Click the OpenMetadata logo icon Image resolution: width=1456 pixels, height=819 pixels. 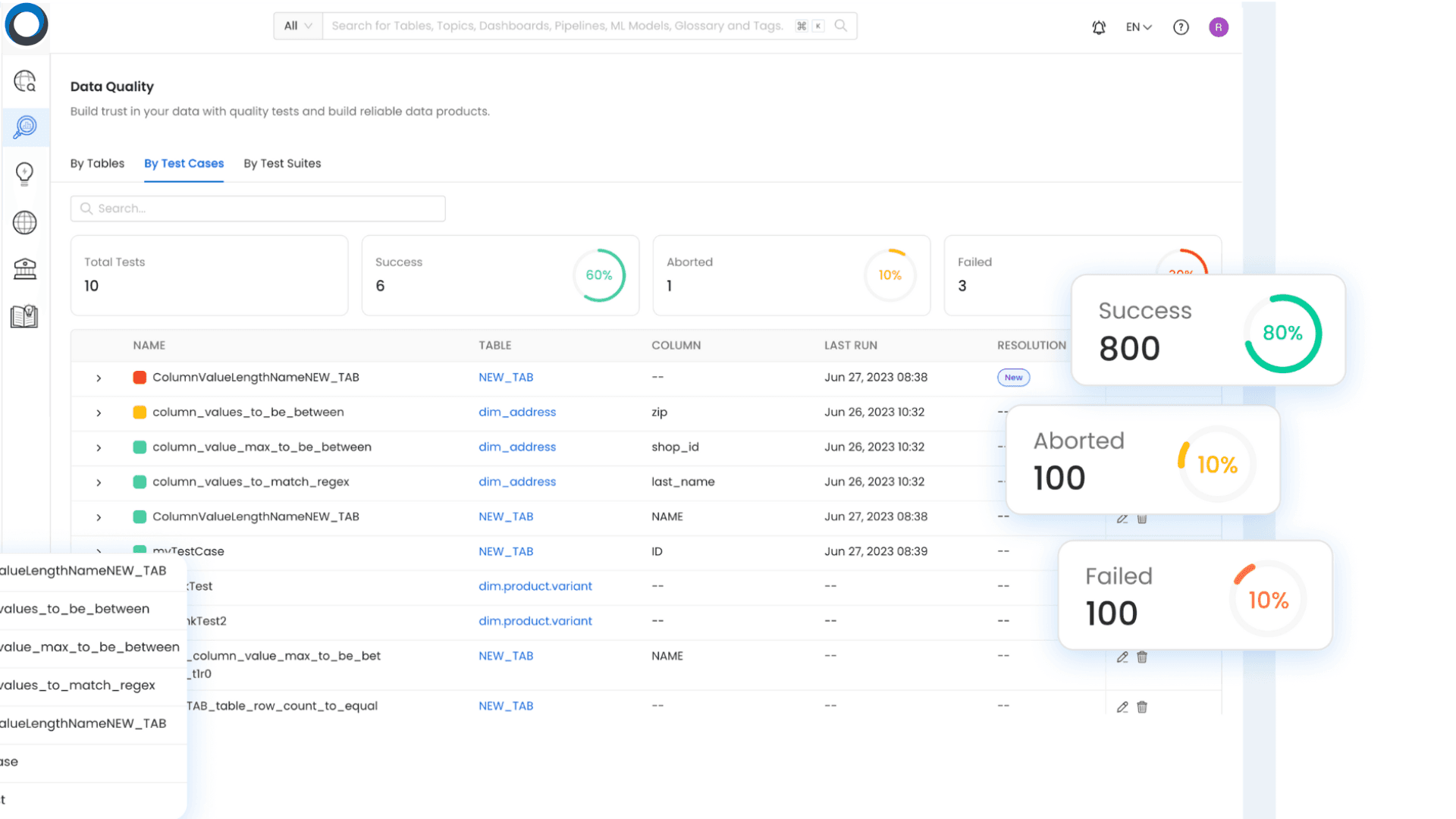click(27, 24)
